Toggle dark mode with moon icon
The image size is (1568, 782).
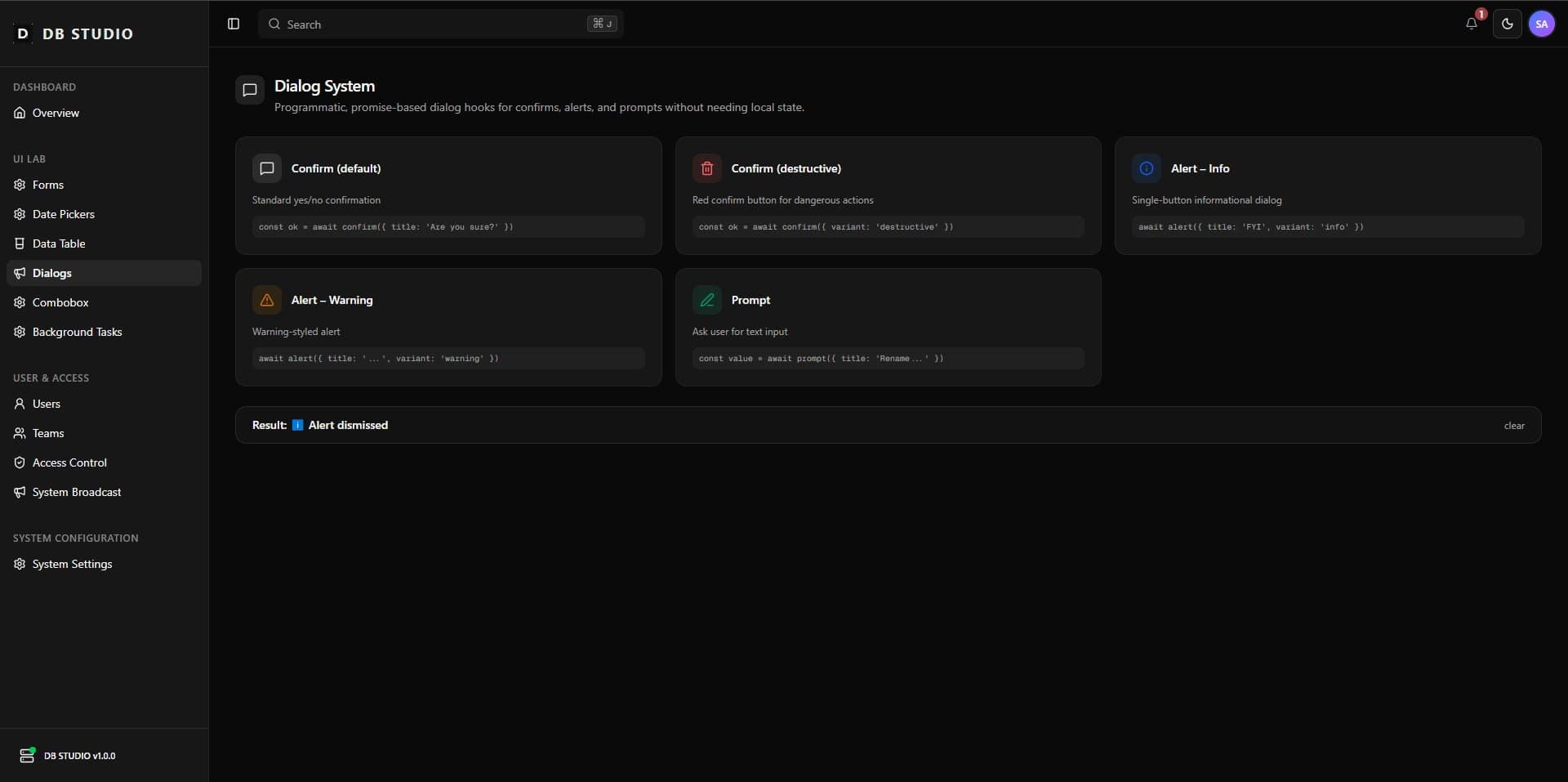(1507, 24)
